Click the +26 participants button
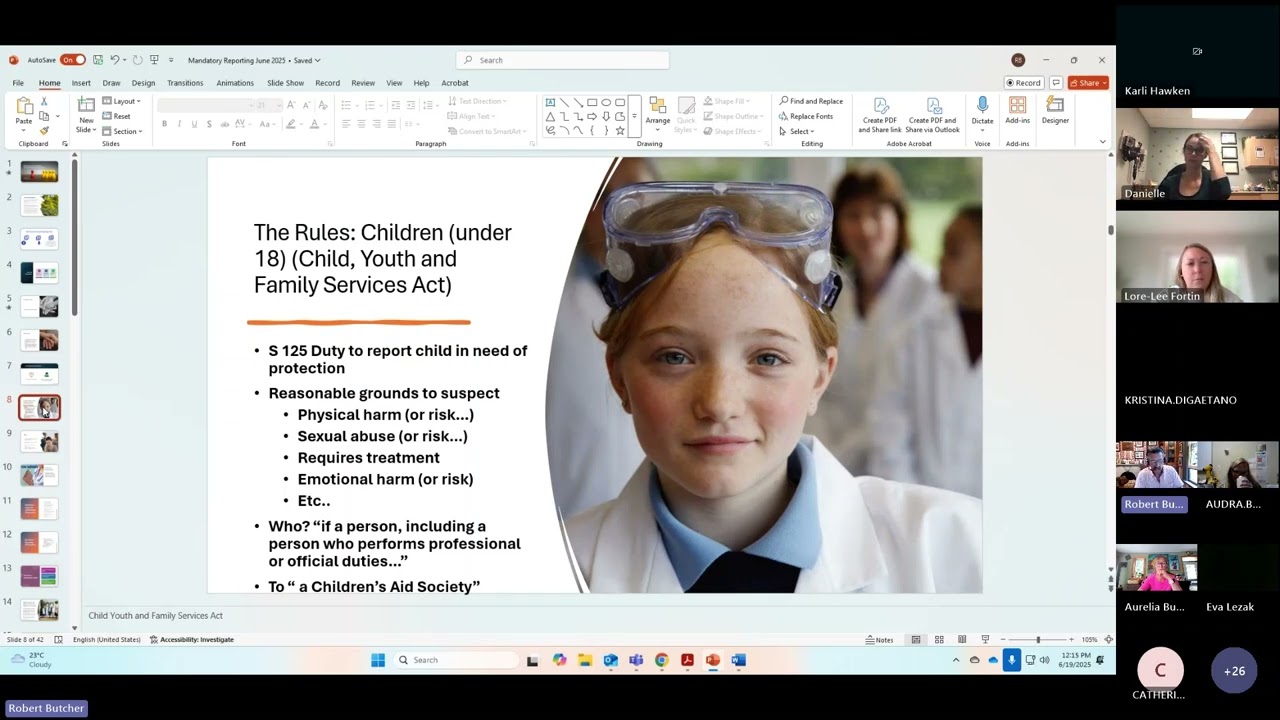 point(1234,671)
